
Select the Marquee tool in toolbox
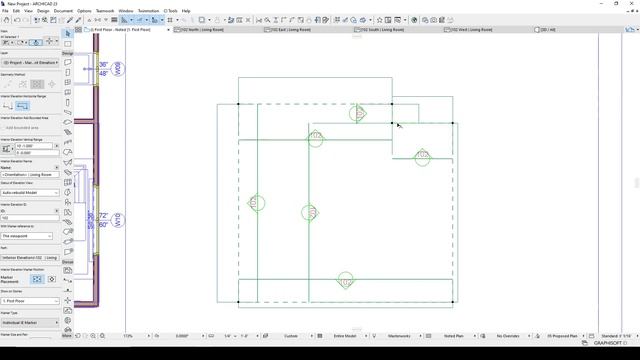coord(68,44)
